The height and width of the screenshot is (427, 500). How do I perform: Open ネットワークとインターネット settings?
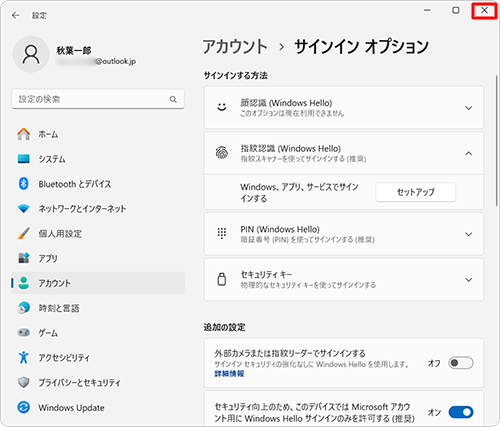[x=98, y=209]
